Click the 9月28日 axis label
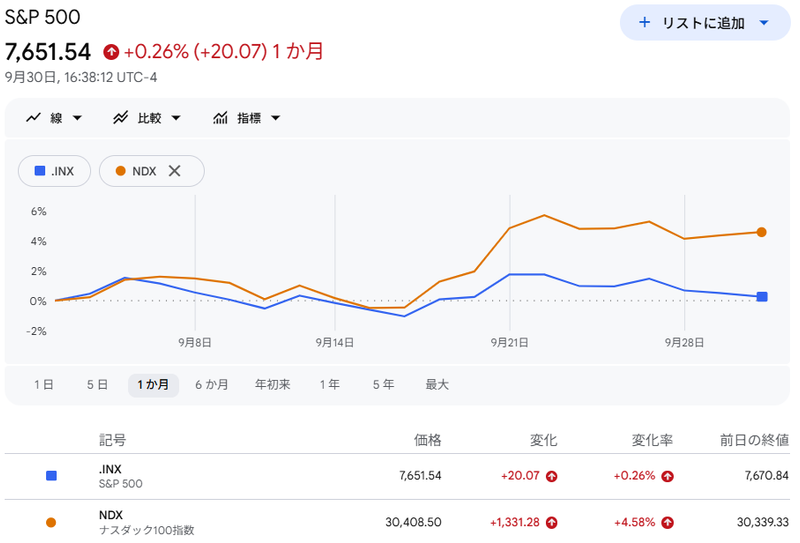Viewport: 800px width, 543px height. coord(684,342)
